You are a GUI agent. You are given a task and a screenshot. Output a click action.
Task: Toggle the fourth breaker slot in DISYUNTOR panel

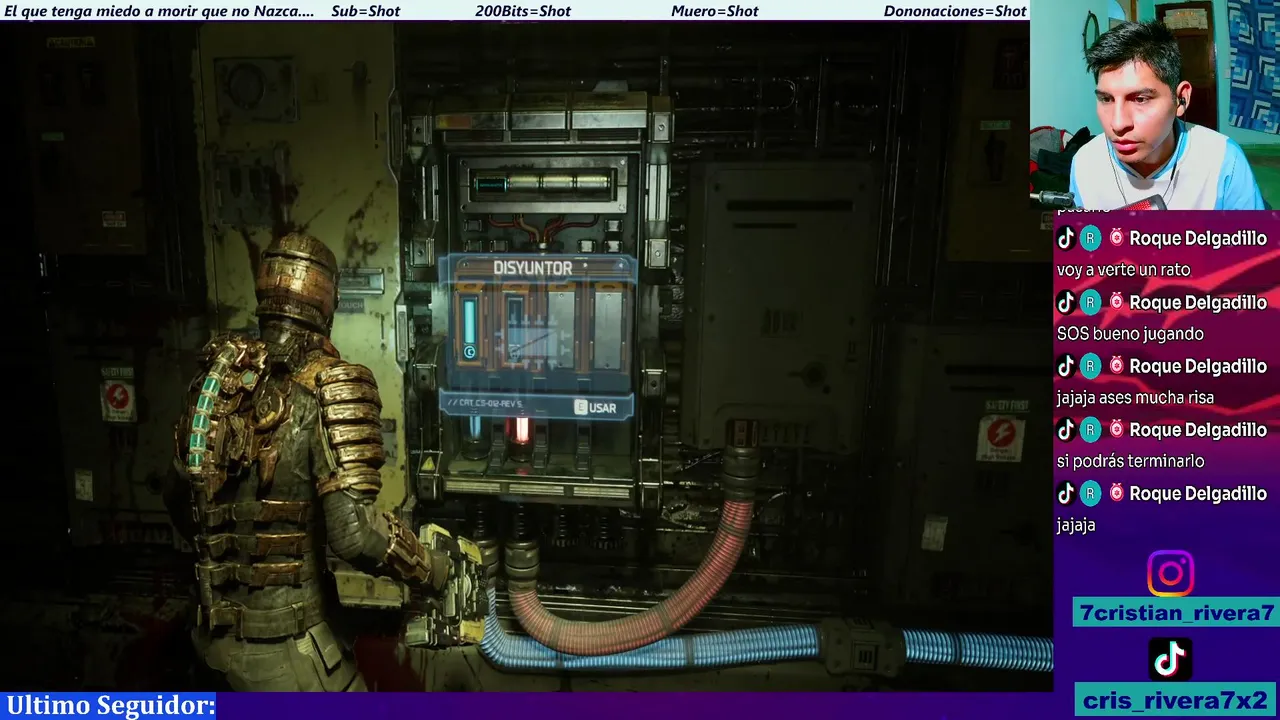click(x=607, y=327)
